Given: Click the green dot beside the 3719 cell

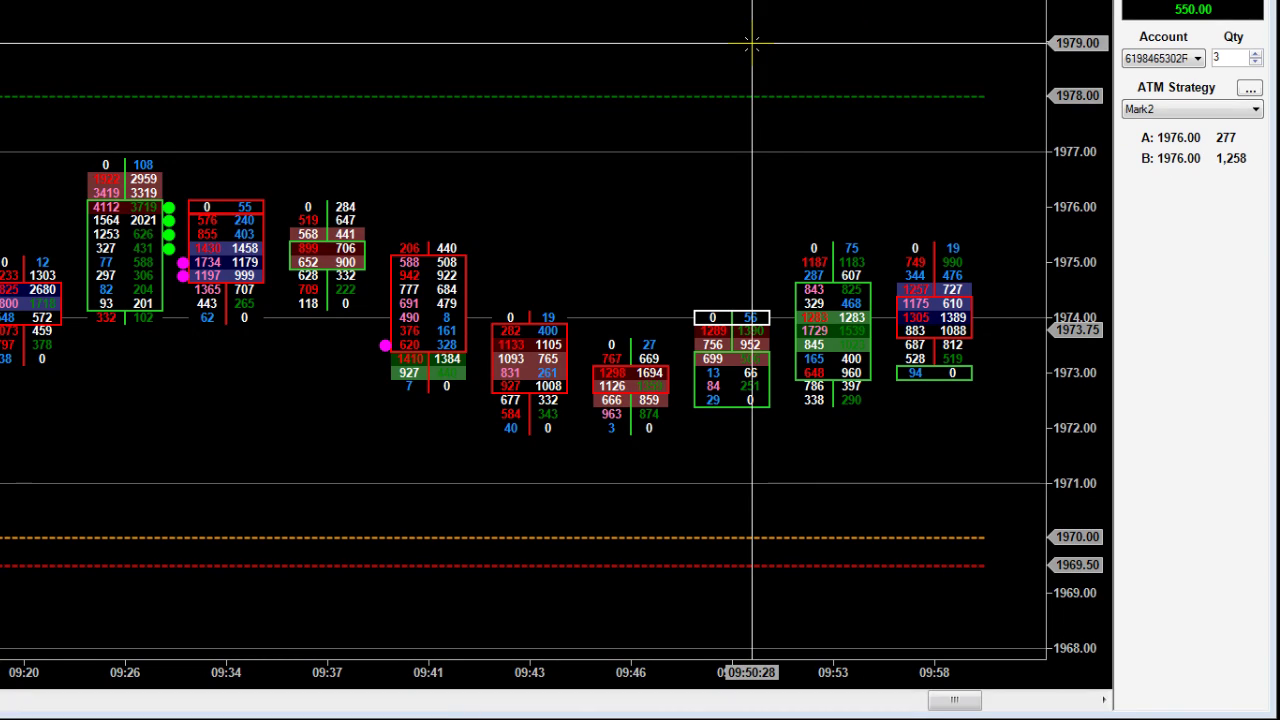Looking at the screenshot, I should 169,208.
